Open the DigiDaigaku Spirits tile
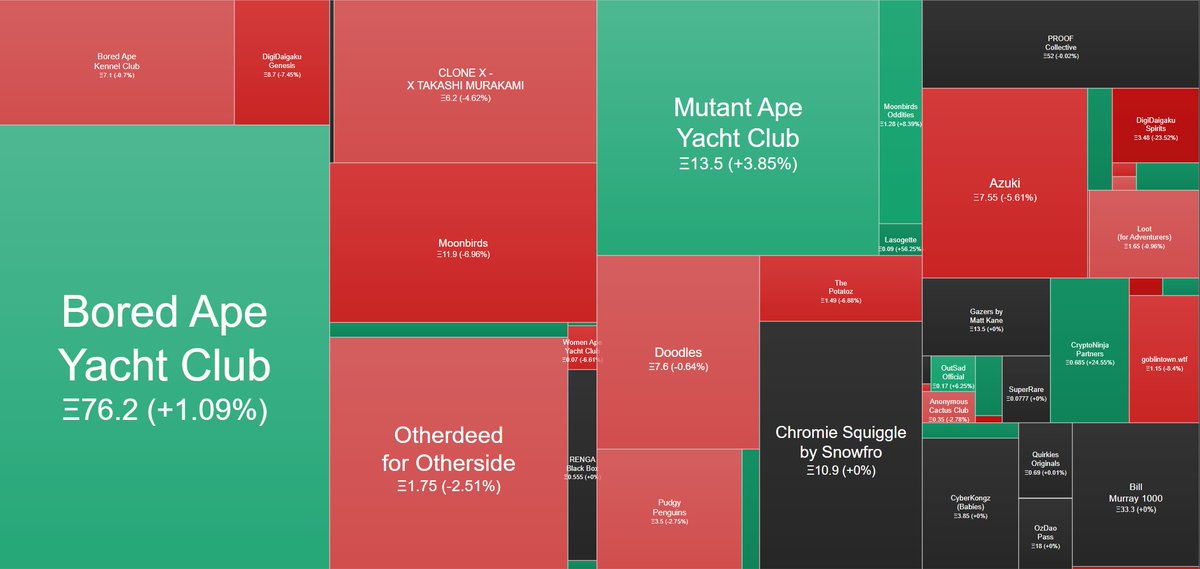Viewport: 1200px width, 569px height. click(x=1155, y=125)
